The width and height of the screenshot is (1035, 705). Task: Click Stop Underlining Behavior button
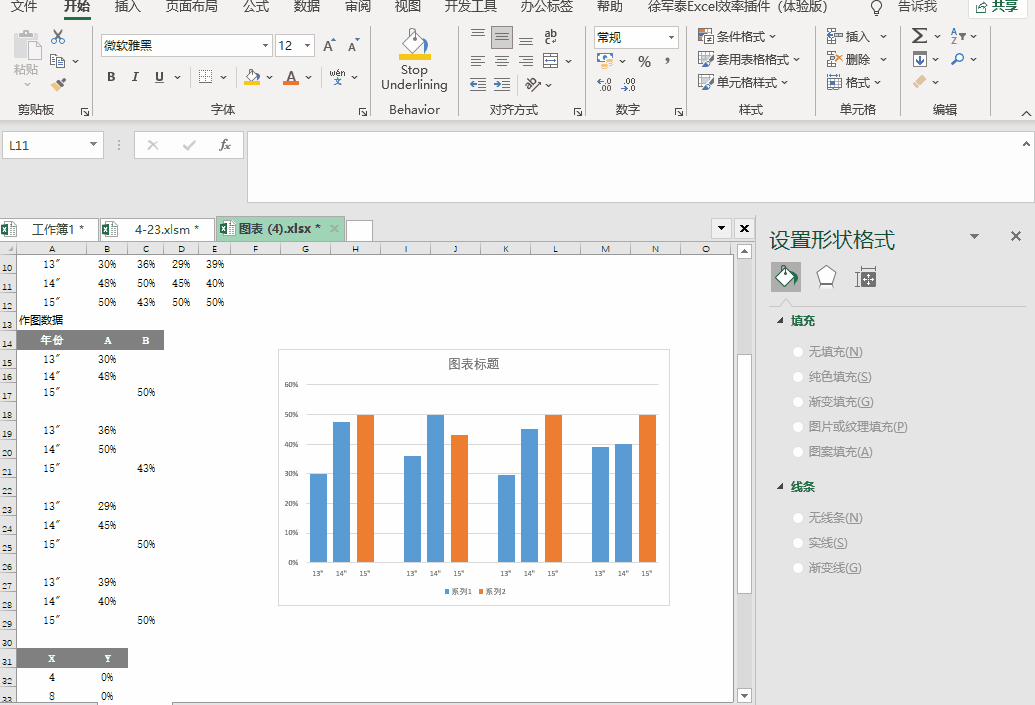(415, 60)
